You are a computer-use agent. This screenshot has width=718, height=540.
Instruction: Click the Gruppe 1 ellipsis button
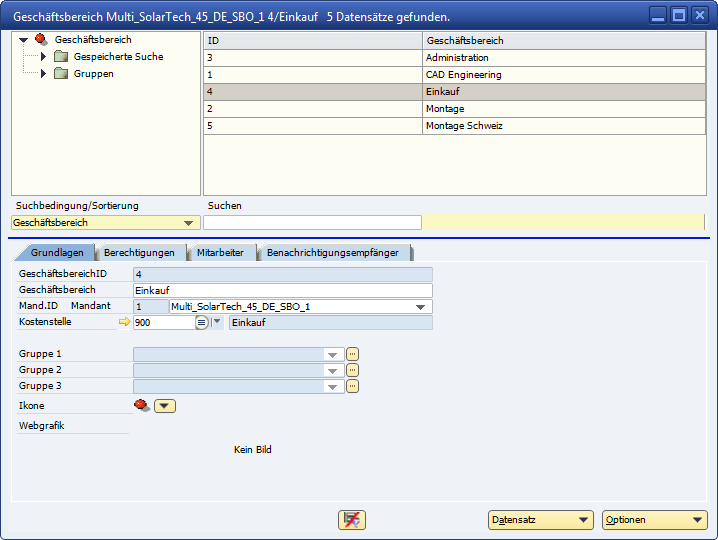click(x=352, y=354)
